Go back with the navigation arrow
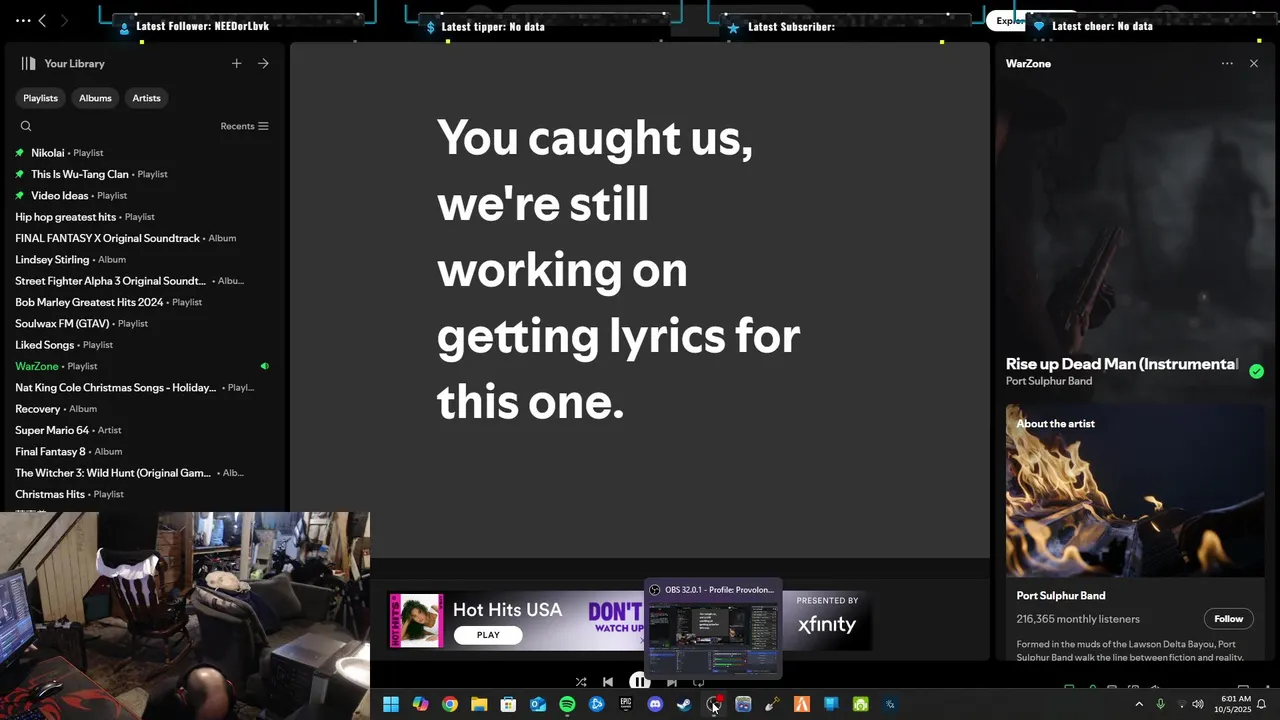The height and width of the screenshot is (720, 1280). tap(42, 20)
